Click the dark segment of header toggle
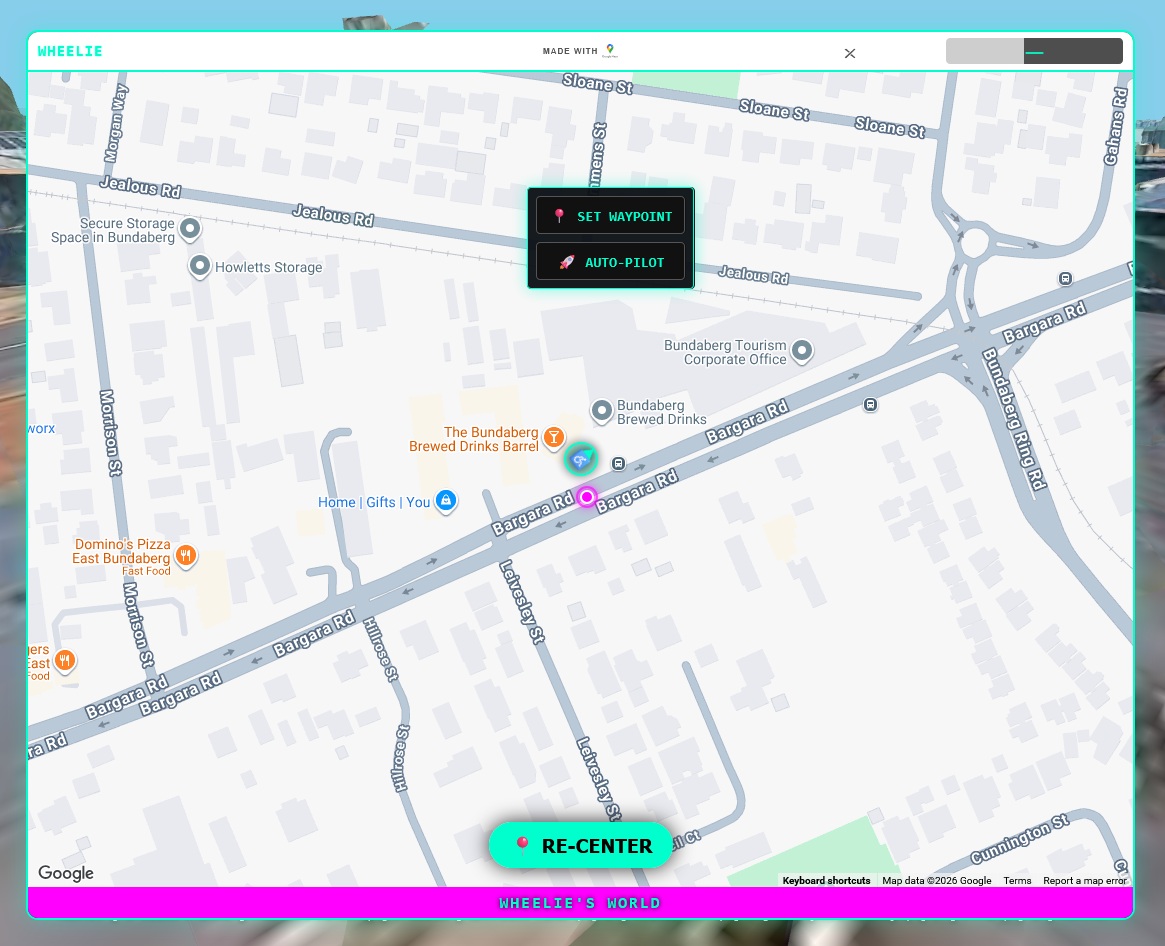Viewport: 1165px width, 946px height. pos(1073,51)
